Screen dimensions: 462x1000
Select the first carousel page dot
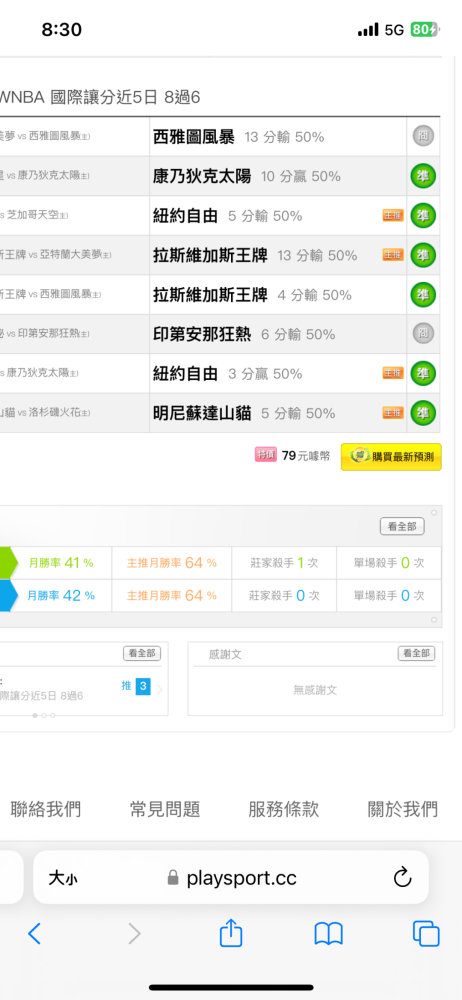(34, 716)
